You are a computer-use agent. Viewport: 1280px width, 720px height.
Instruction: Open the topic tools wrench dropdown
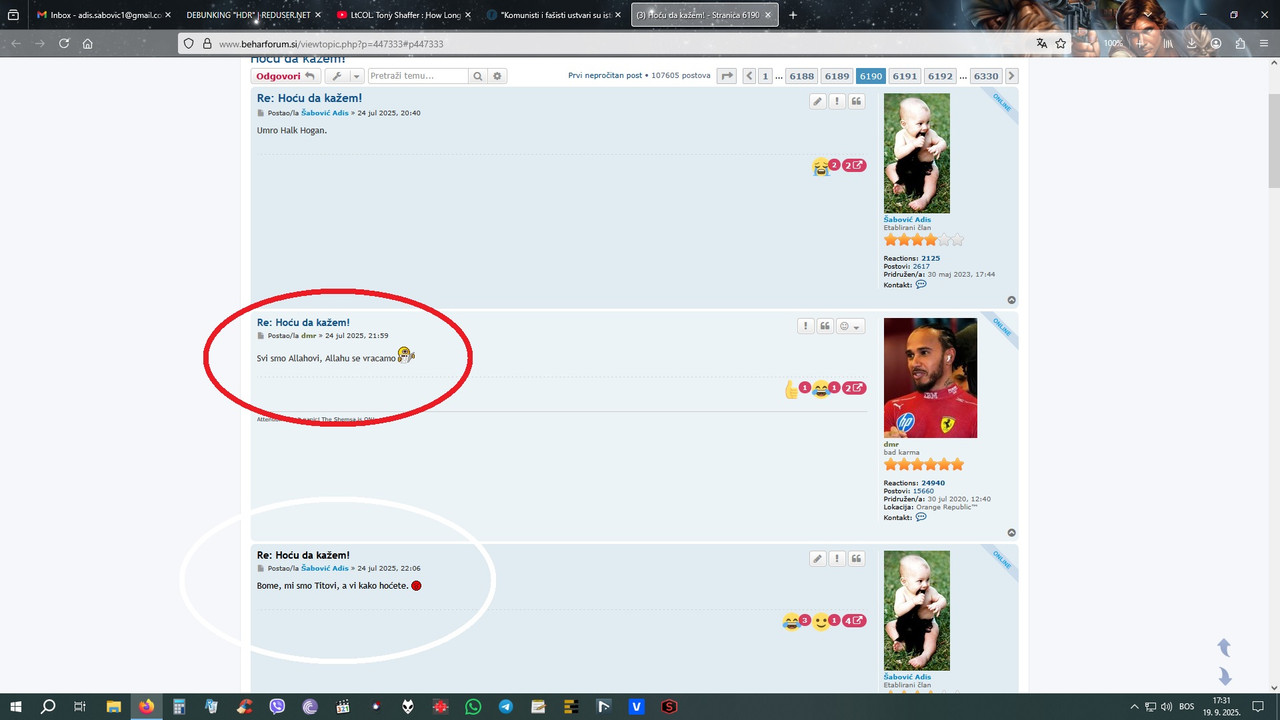click(343, 76)
